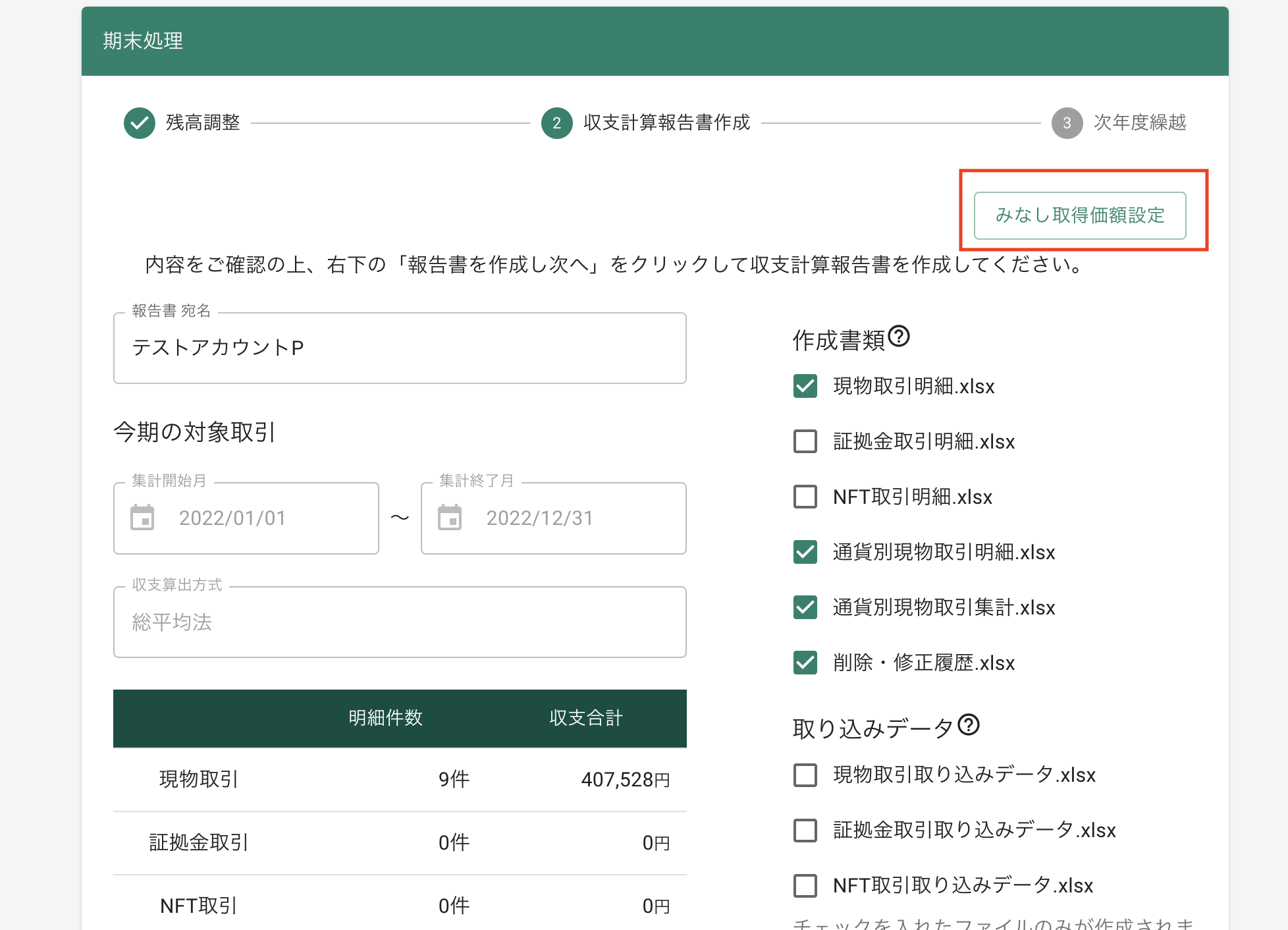Click the 明細件数 column header
This screenshot has height=930, width=1288.
(x=385, y=718)
